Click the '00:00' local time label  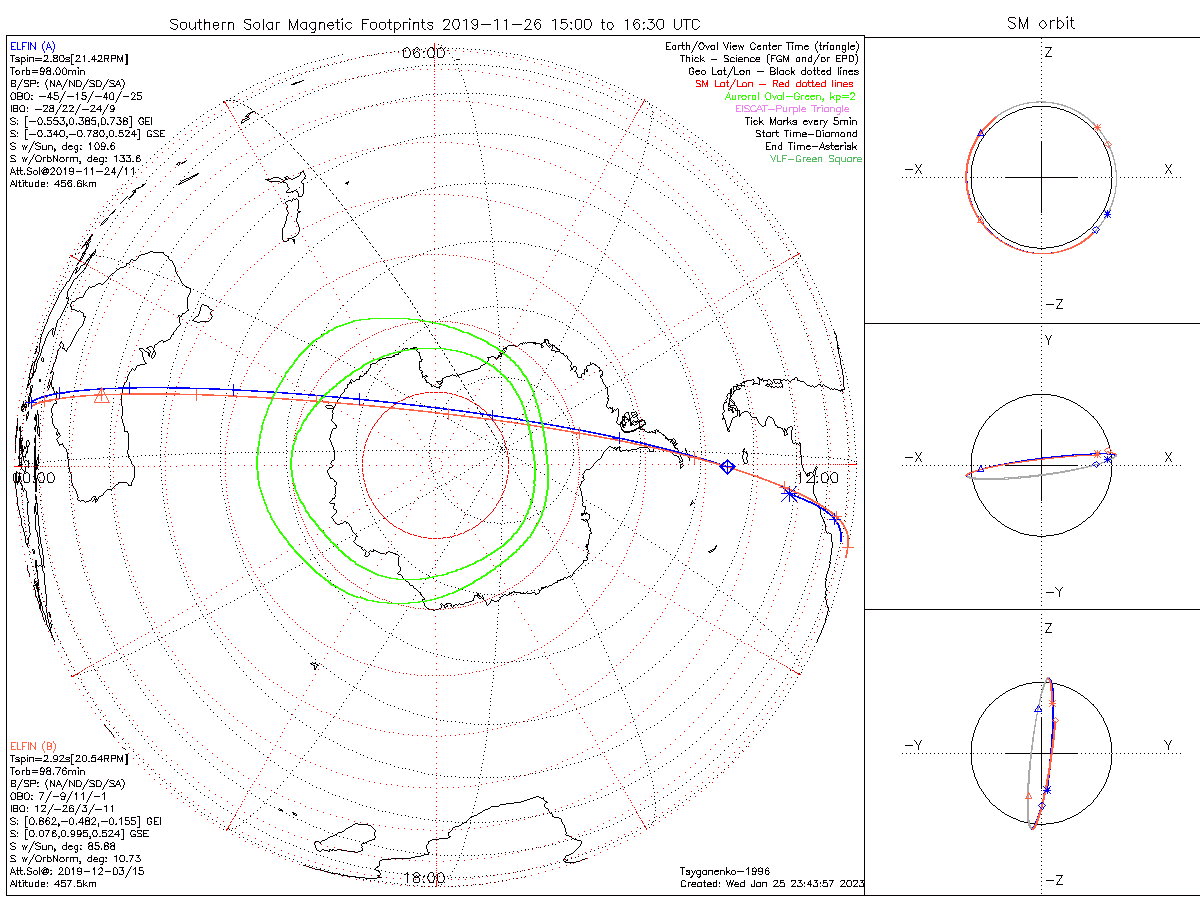(36, 479)
